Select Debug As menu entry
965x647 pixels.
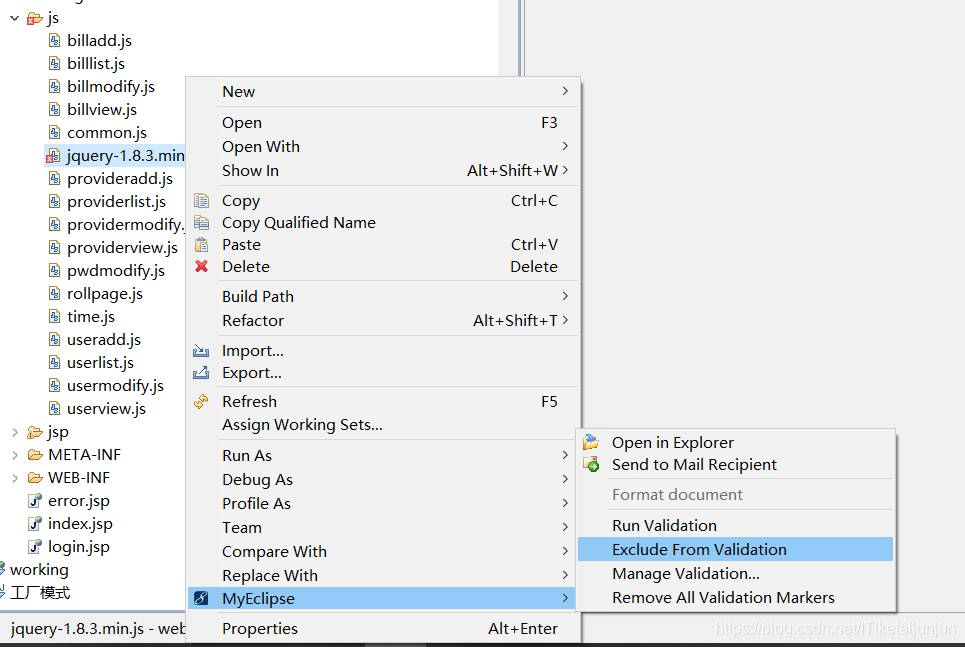coord(382,480)
